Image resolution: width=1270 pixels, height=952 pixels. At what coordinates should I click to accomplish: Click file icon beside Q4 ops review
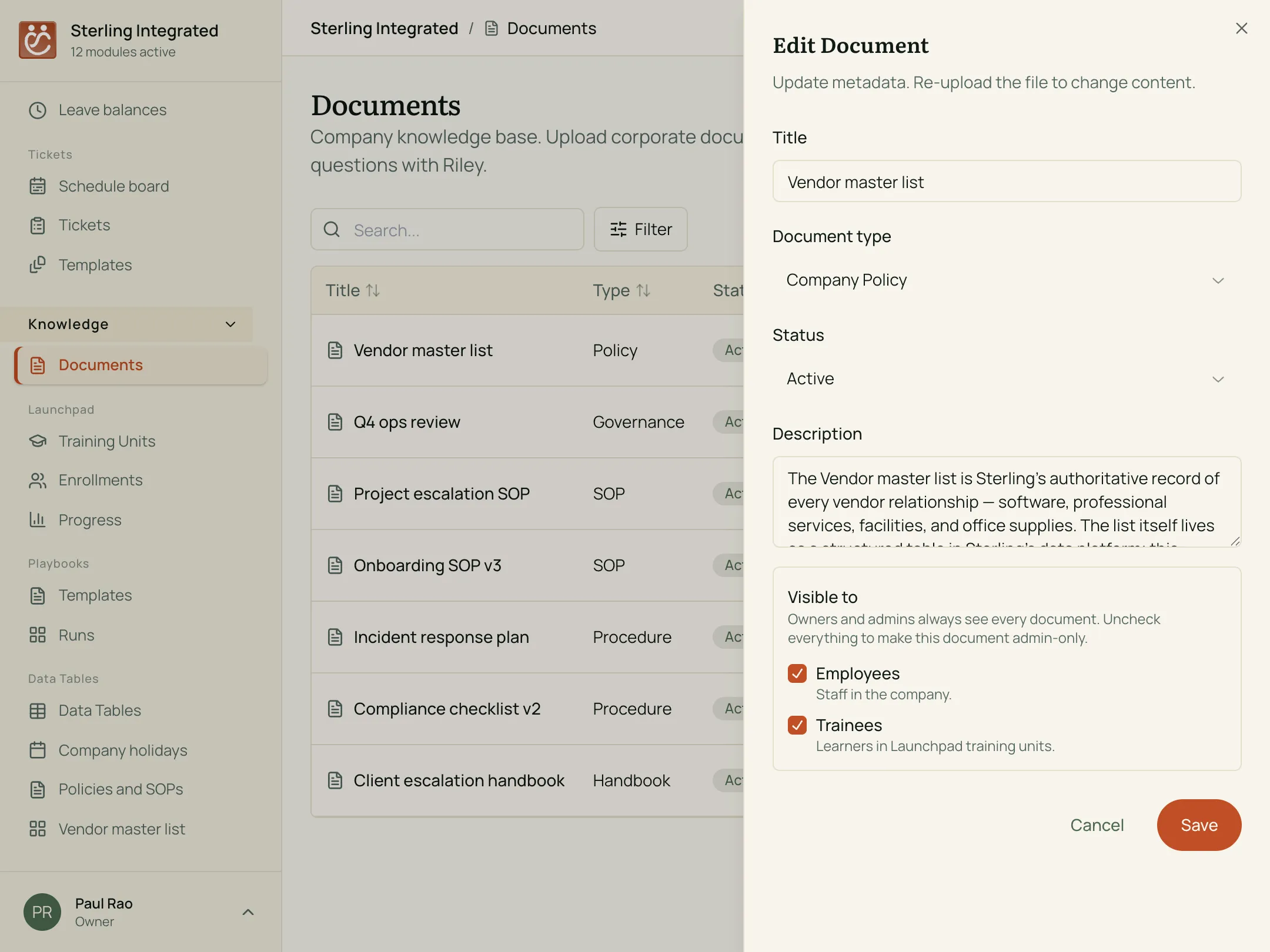pos(335,422)
